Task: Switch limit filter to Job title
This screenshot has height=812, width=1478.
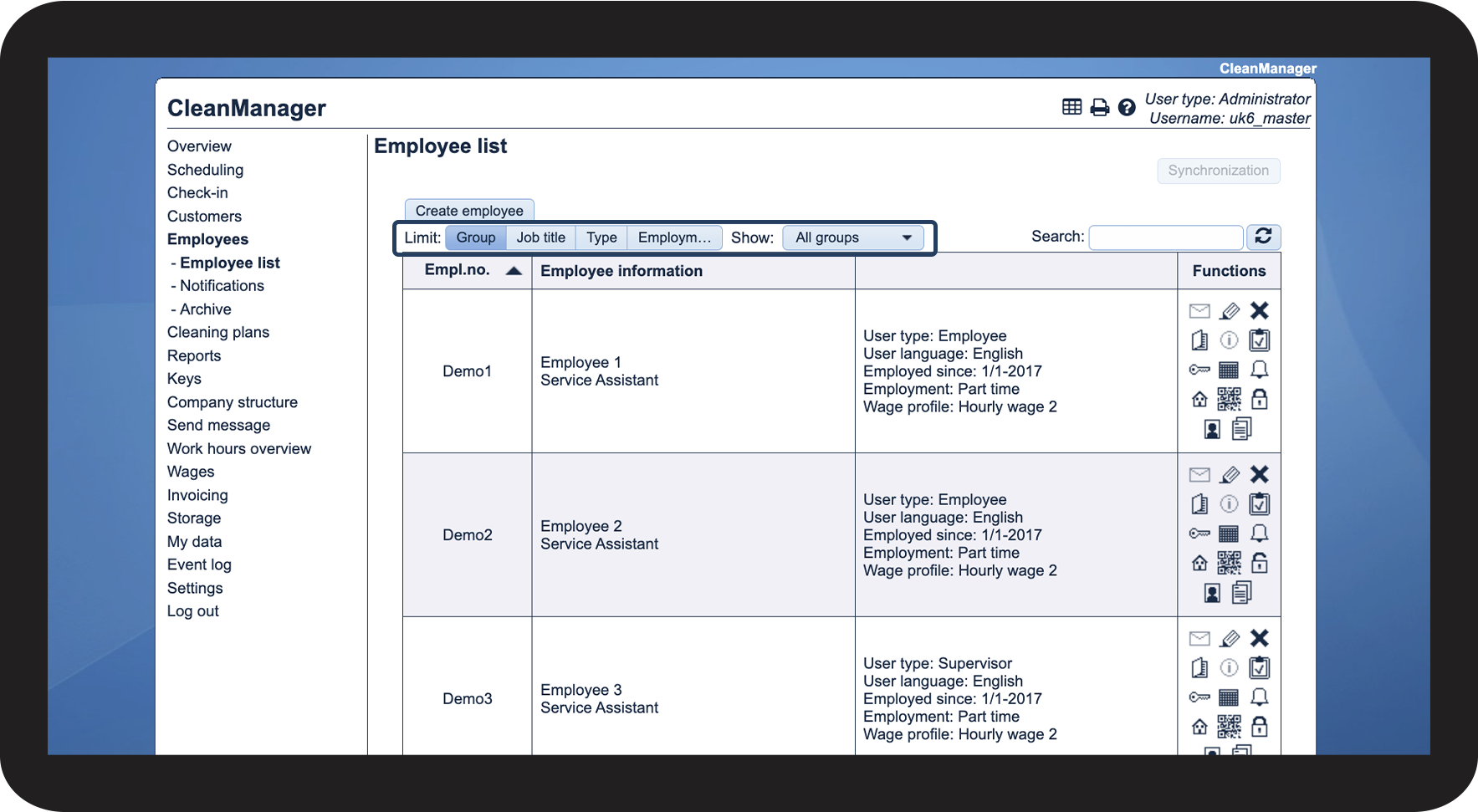Action: 540,237
